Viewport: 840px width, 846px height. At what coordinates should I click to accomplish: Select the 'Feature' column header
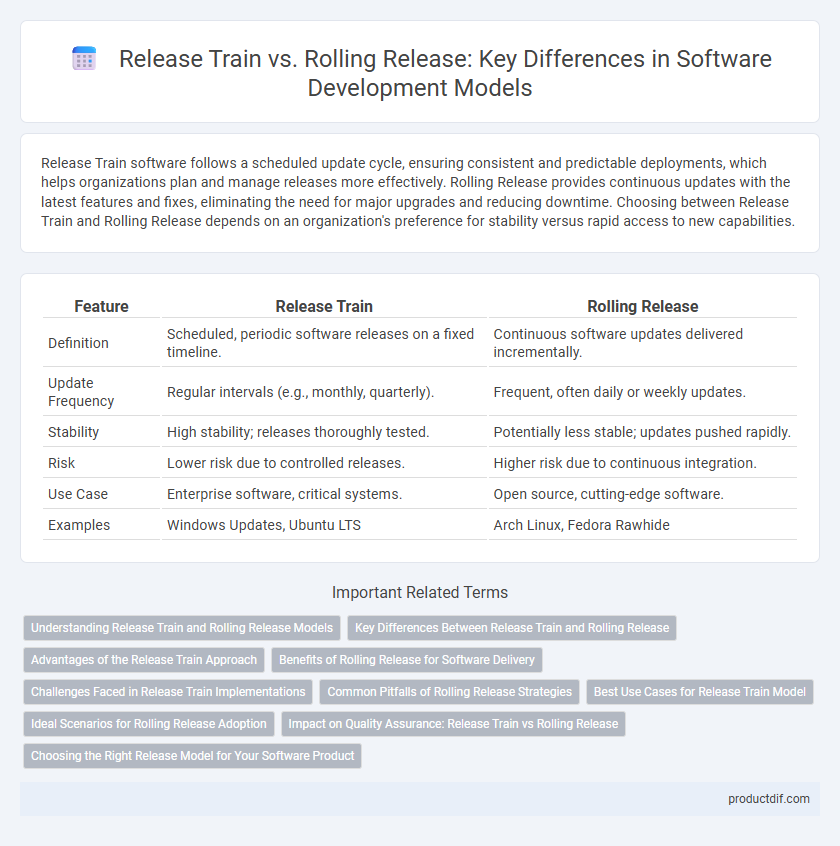click(x=101, y=306)
